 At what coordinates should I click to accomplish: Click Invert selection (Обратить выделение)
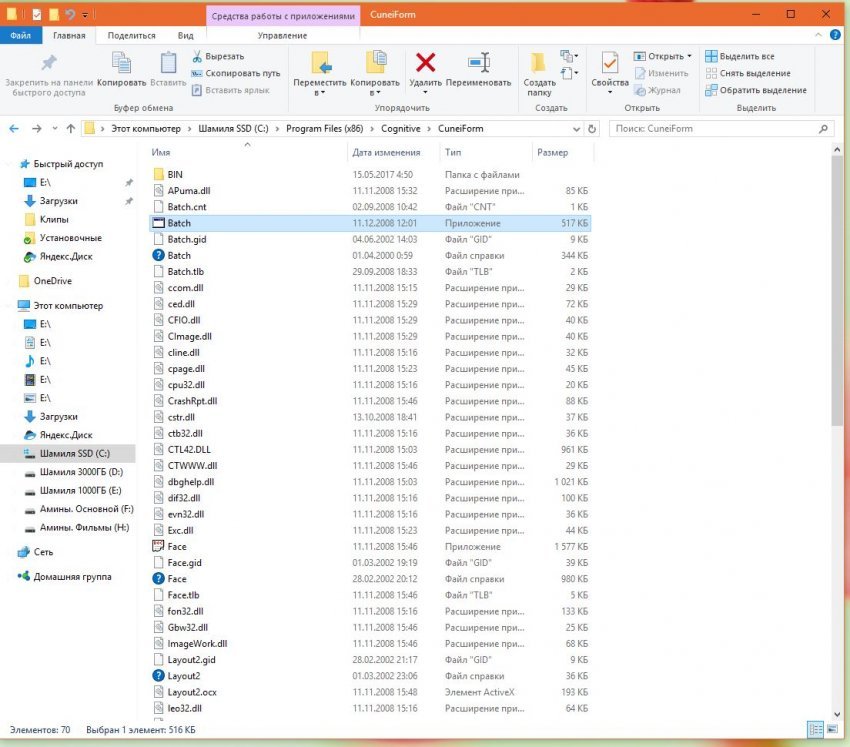(756, 90)
